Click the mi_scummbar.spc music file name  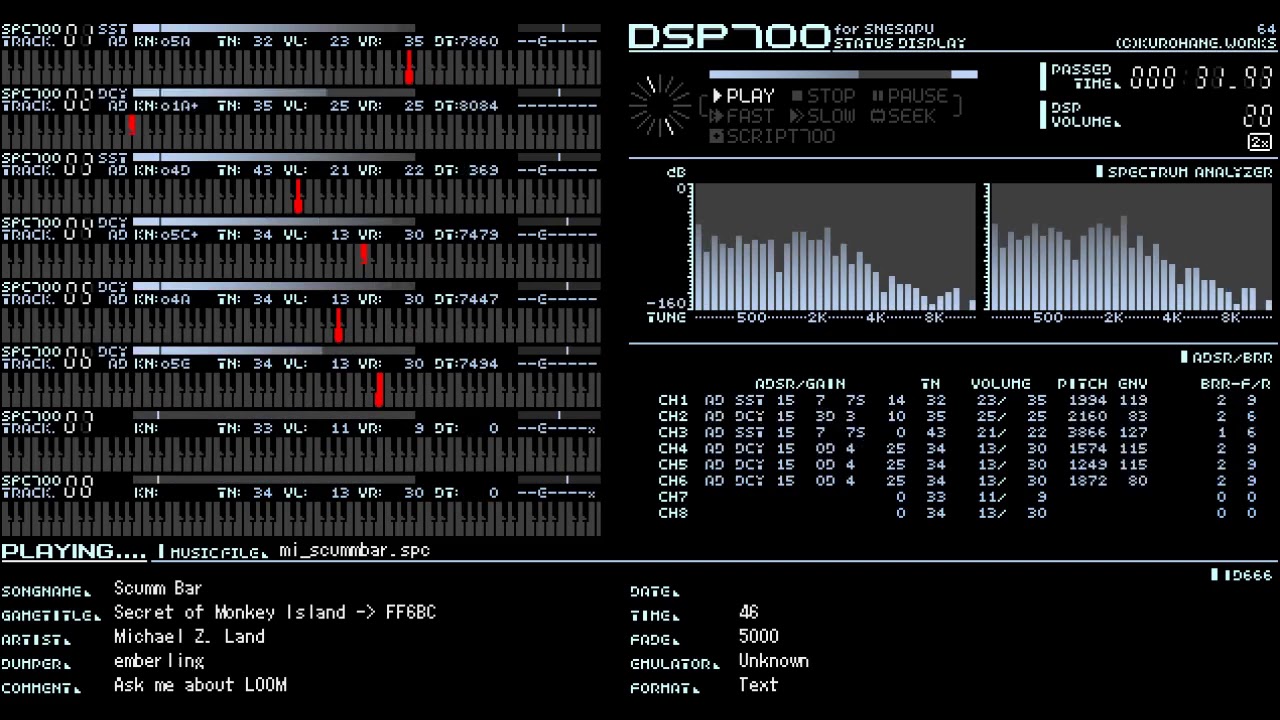click(x=355, y=550)
